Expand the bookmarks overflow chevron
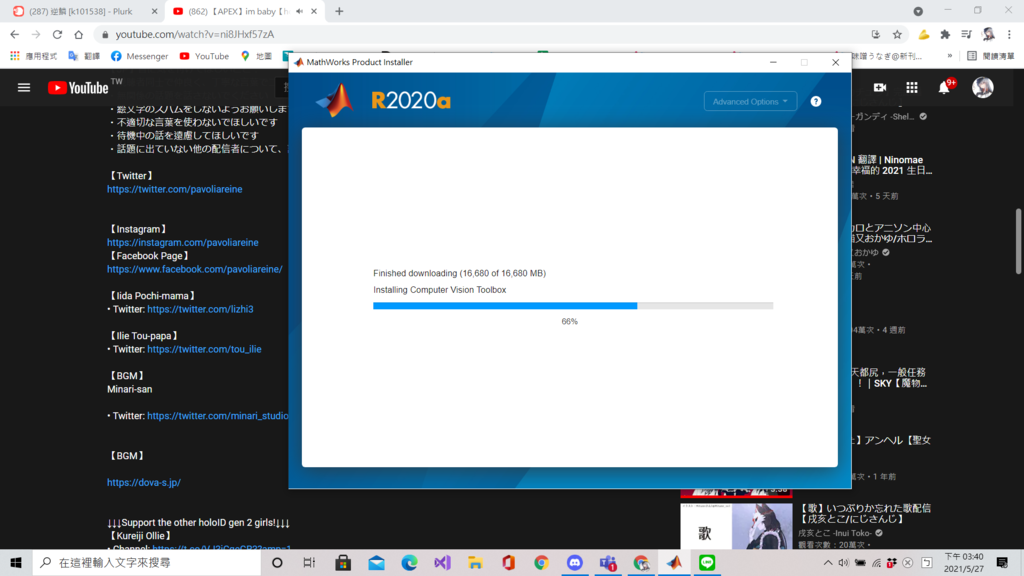 950,56
